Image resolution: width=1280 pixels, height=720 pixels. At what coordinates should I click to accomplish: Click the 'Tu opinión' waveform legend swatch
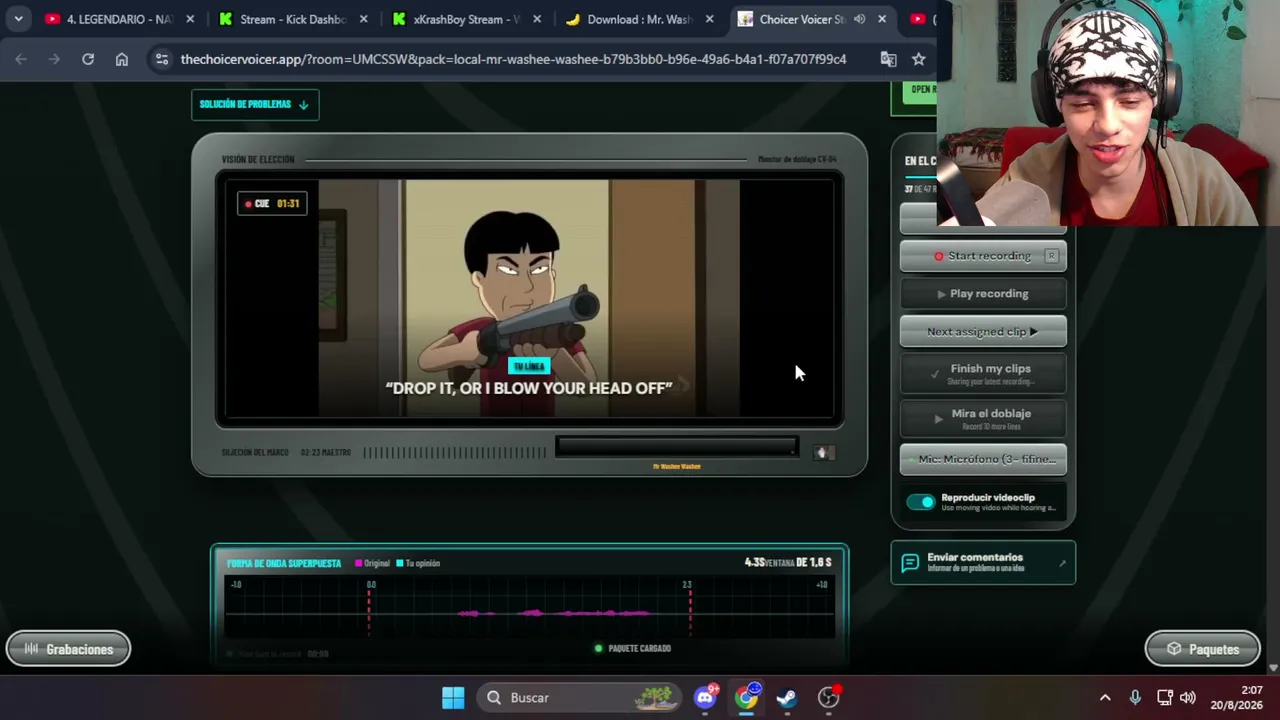(x=399, y=563)
